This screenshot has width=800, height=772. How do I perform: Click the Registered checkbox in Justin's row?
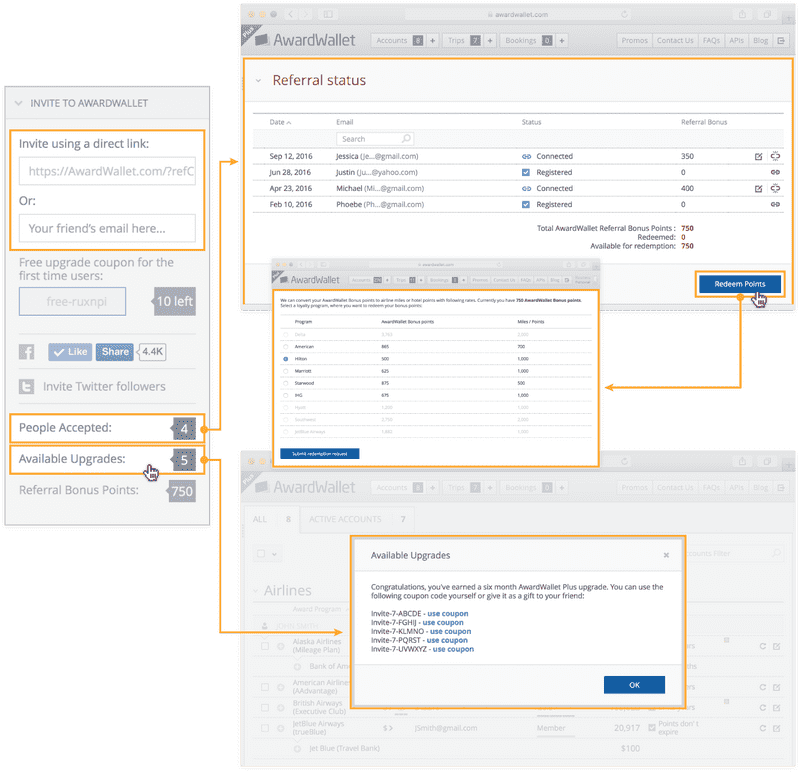point(526,172)
